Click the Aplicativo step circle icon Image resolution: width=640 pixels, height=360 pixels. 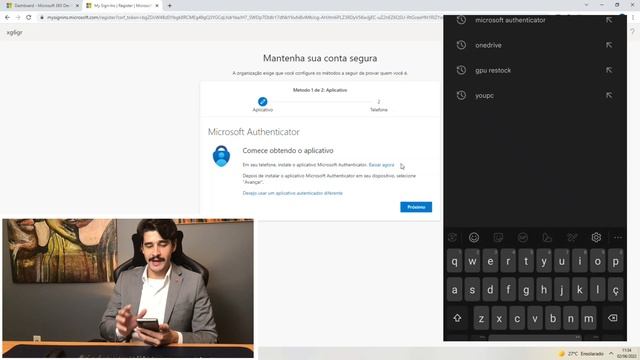coord(262,101)
